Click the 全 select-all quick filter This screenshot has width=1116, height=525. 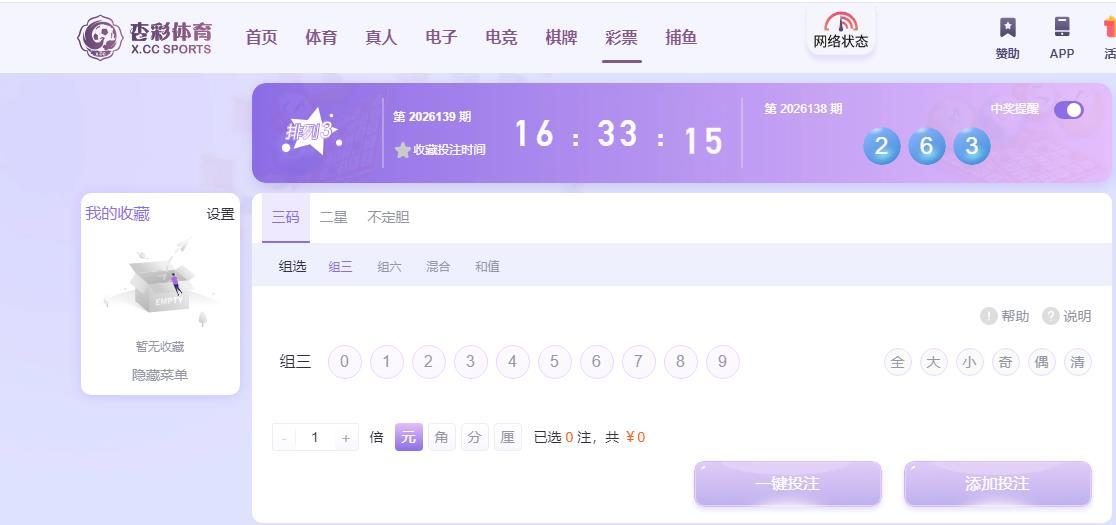click(x=897, y=362)
